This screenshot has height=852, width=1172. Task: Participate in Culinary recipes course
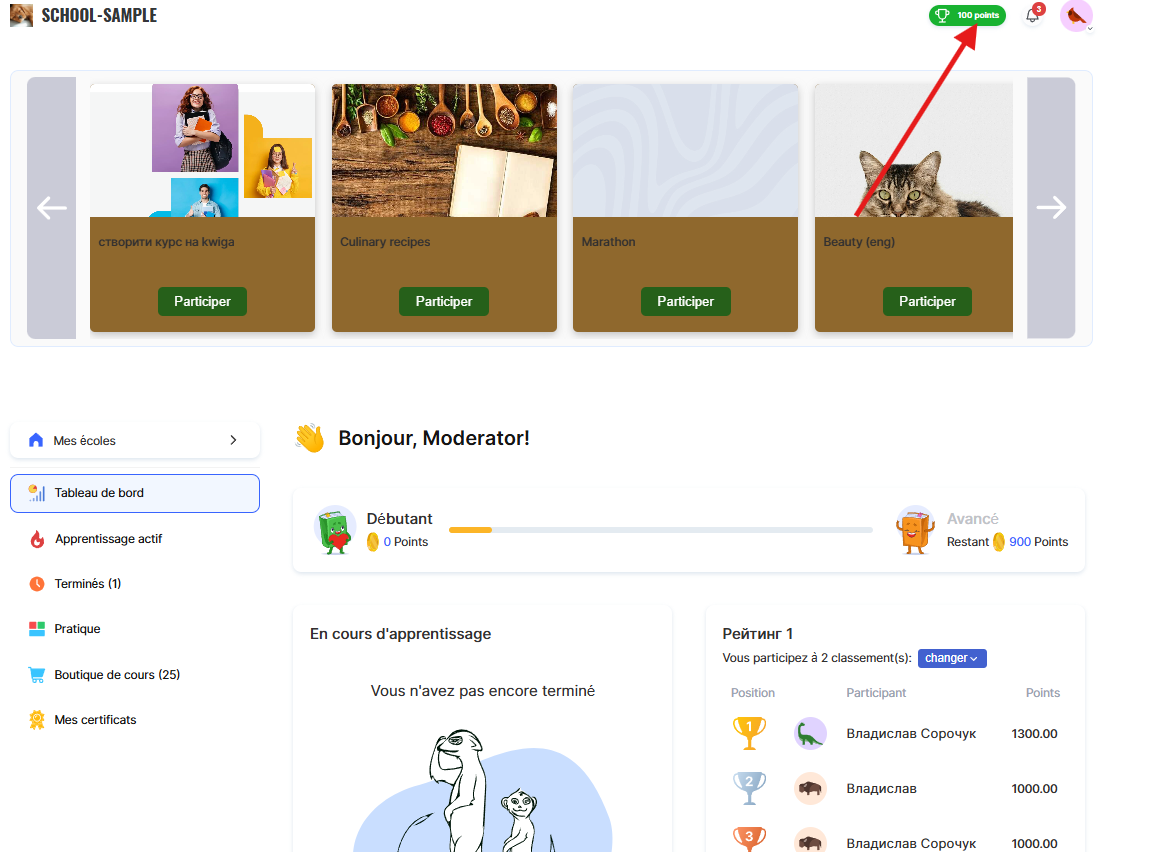tap(444, 301)
